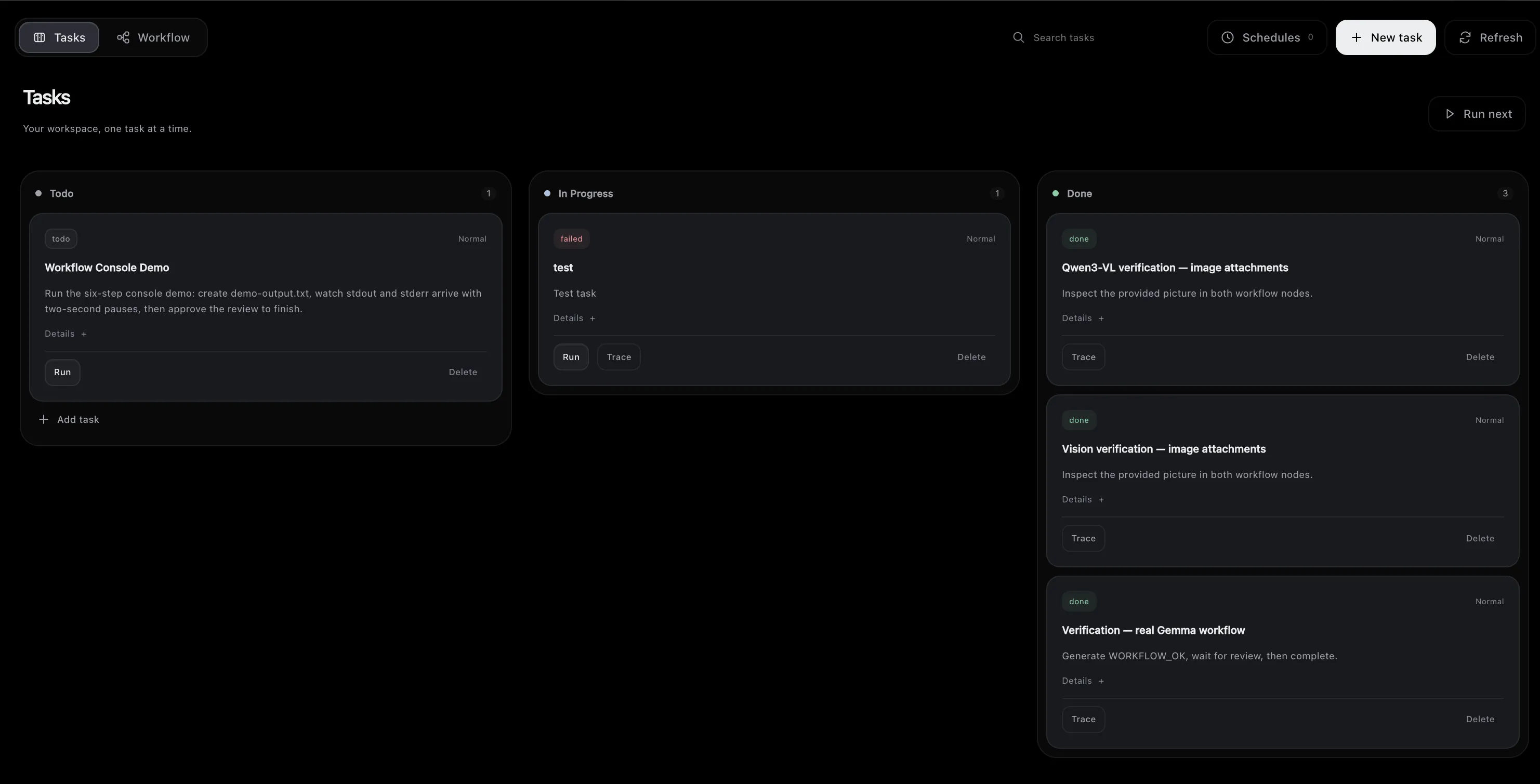
Task: Add task in the Todo column
Action: point(69,419)
